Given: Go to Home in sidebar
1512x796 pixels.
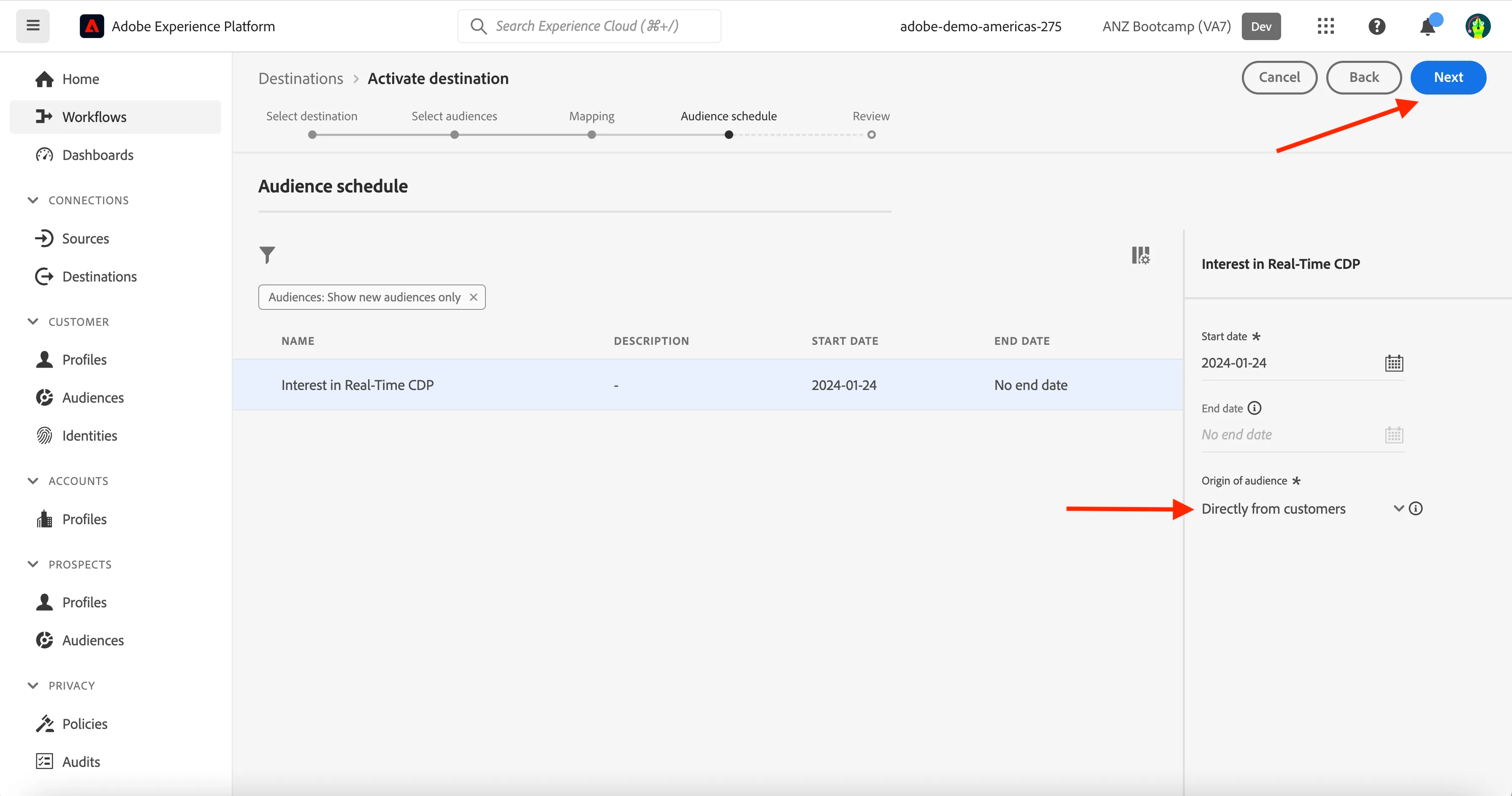Looking at the screenshot, I should point(116,79).
